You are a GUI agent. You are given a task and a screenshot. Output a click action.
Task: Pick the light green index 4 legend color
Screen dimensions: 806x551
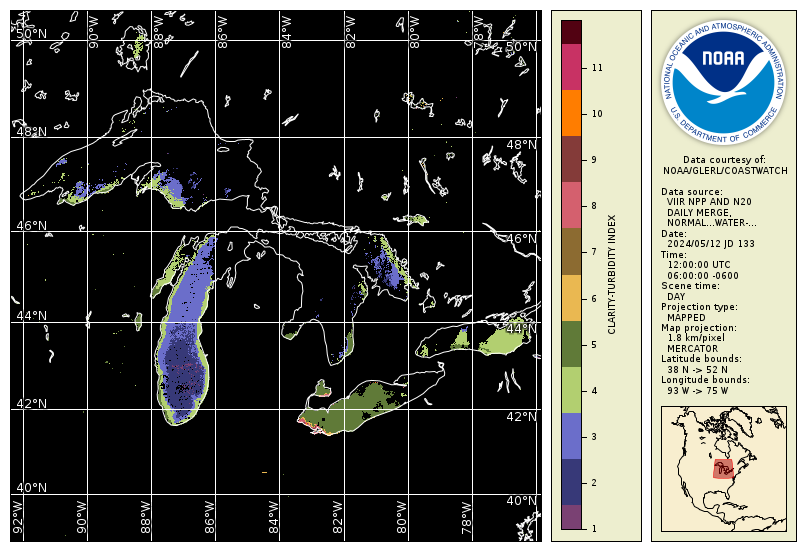pyautogui.click(x=571, y=390)
